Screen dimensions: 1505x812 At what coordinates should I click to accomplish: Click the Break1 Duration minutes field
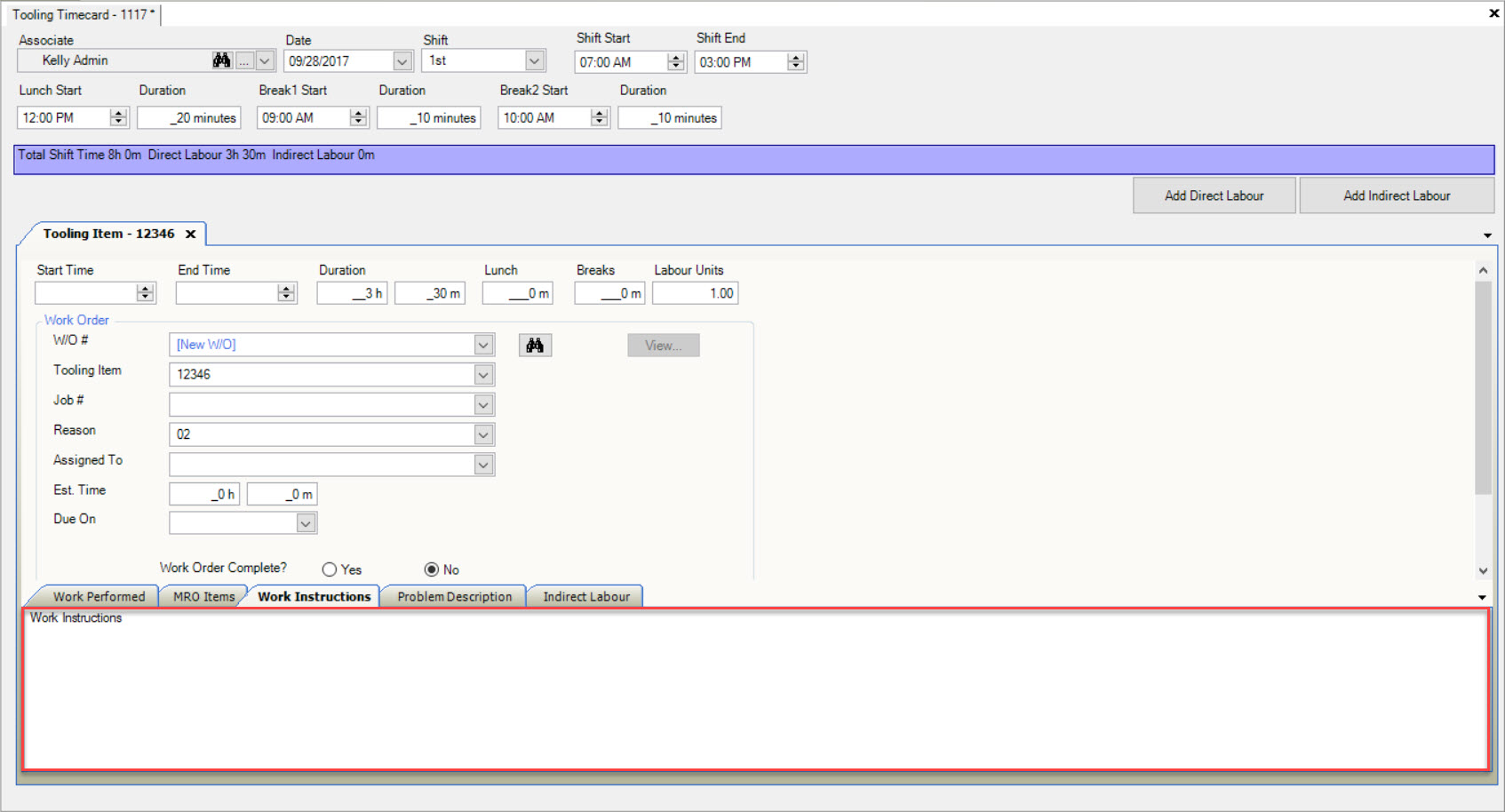point(429,117)
